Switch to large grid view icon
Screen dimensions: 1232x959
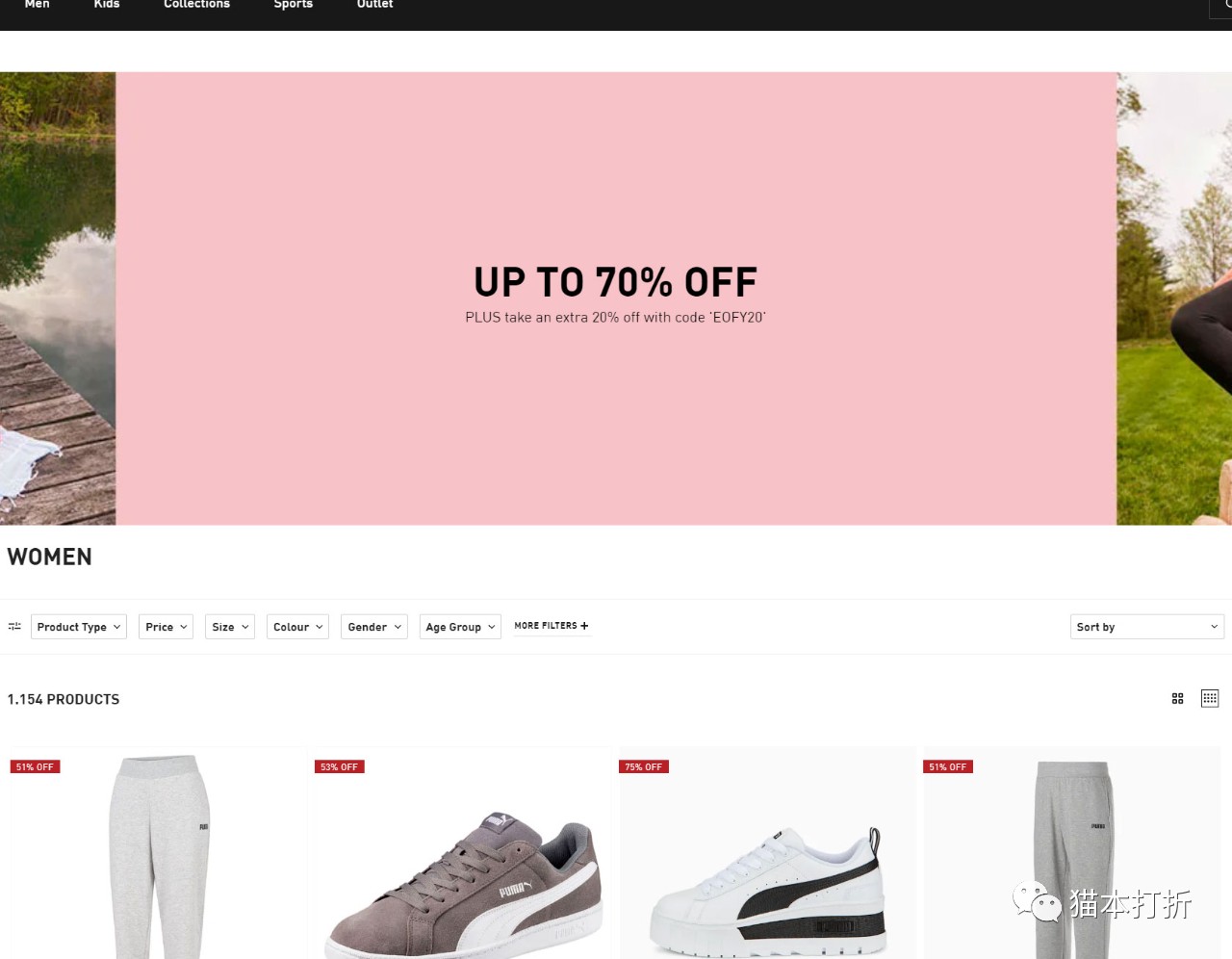pos(1177,699)
